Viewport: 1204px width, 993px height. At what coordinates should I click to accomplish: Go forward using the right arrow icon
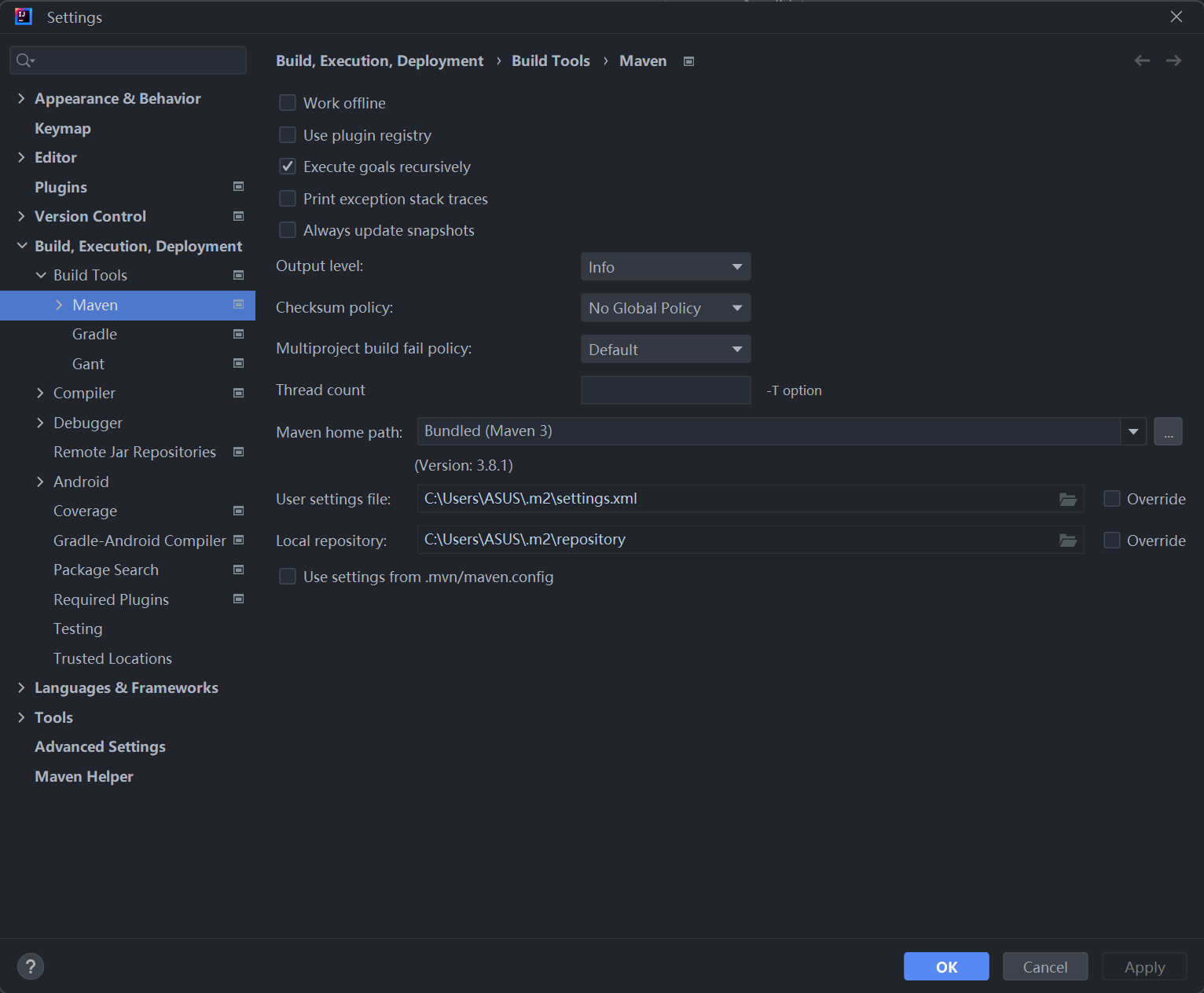[x=1173, y=60]
